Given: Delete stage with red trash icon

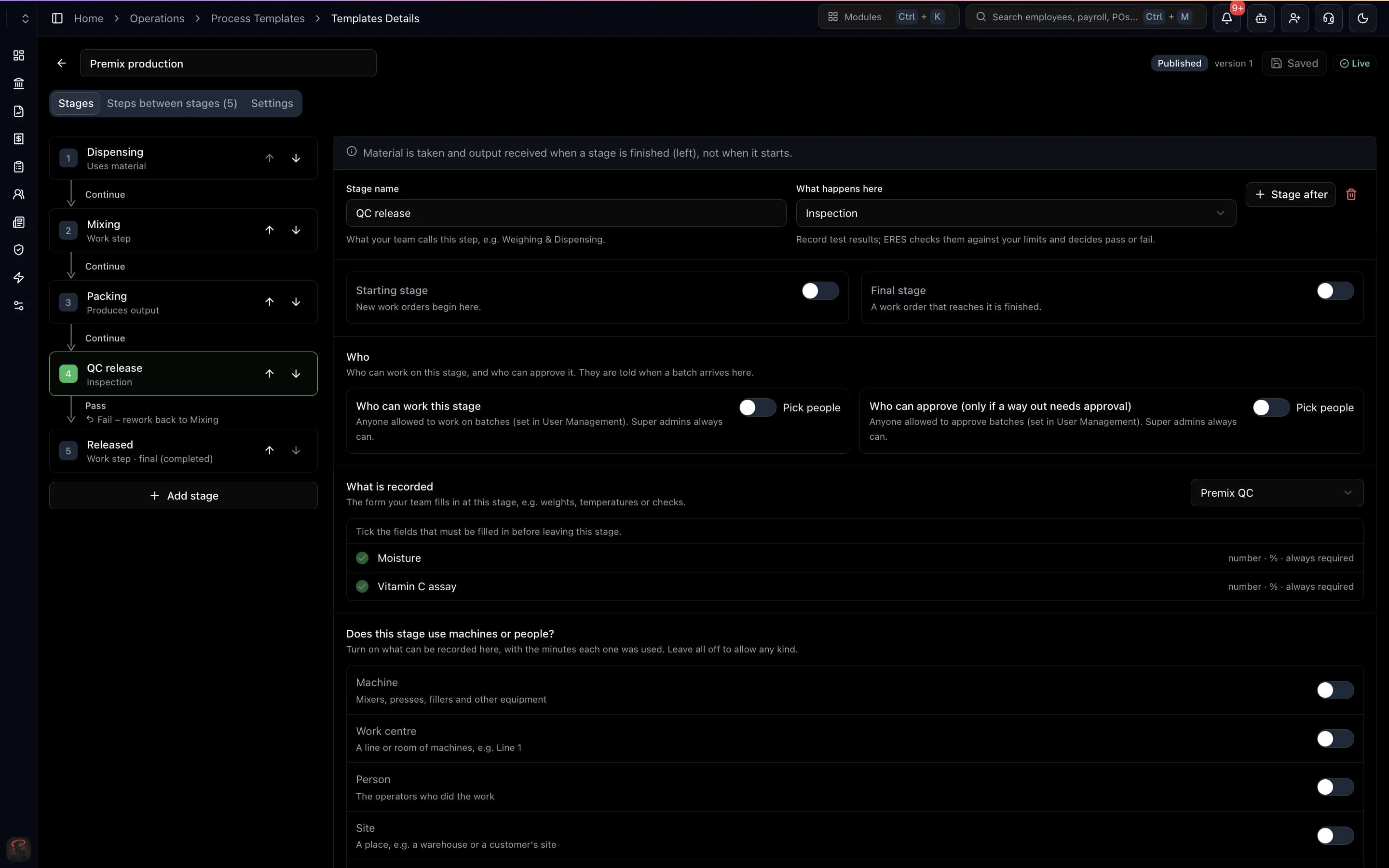Looking at the screenshot, I should pos(1351,195).
